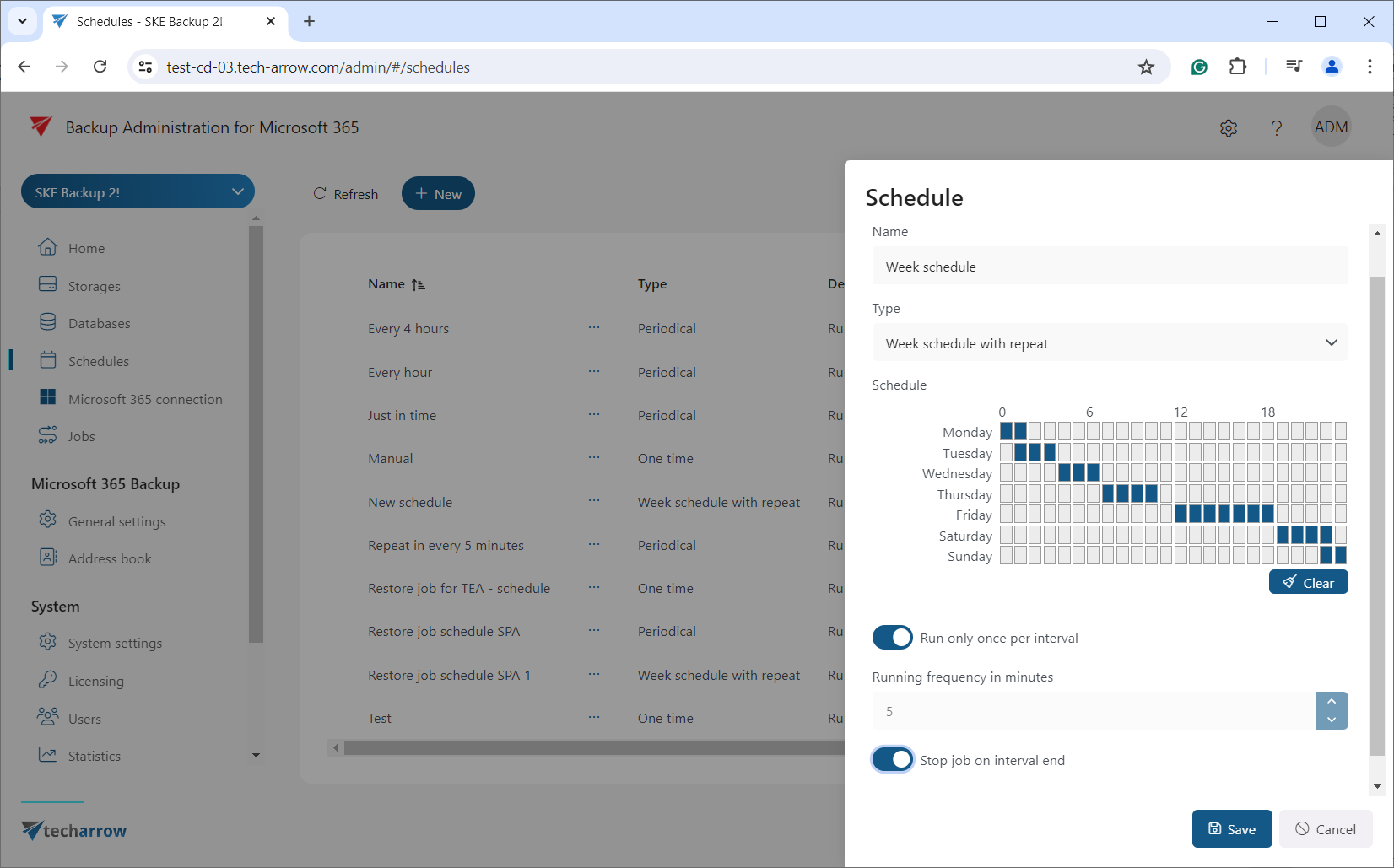
Task: Click the schedule Name input field
Action: (1109, 267)
